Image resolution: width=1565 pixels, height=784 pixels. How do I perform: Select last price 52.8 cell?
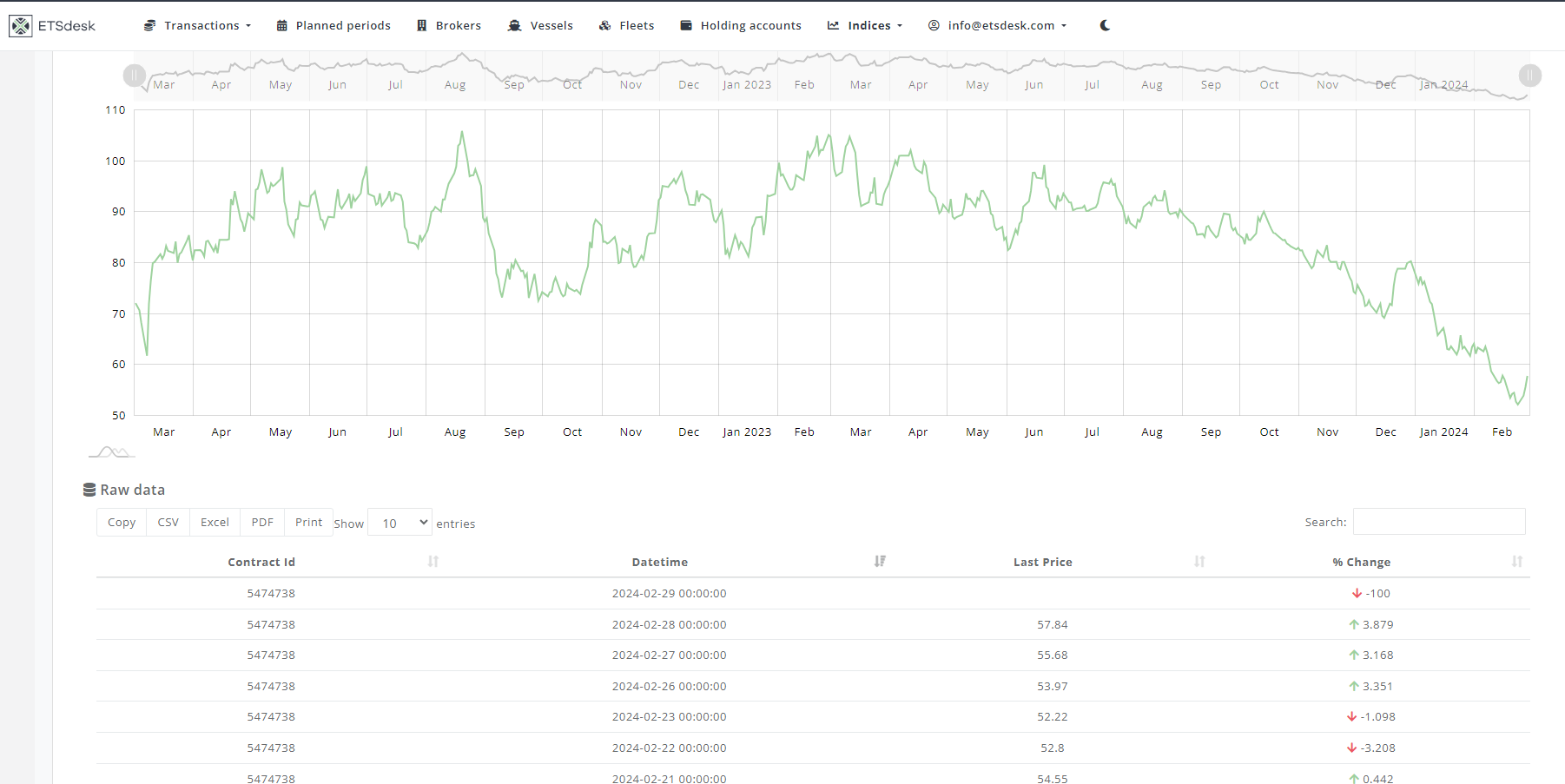pos(1053,748)
